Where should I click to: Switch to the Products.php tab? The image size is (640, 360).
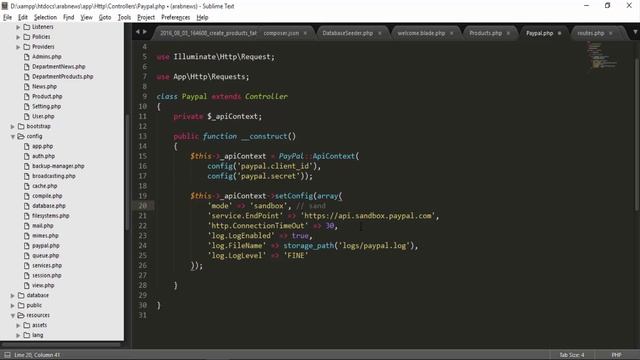tap(485, 33)
